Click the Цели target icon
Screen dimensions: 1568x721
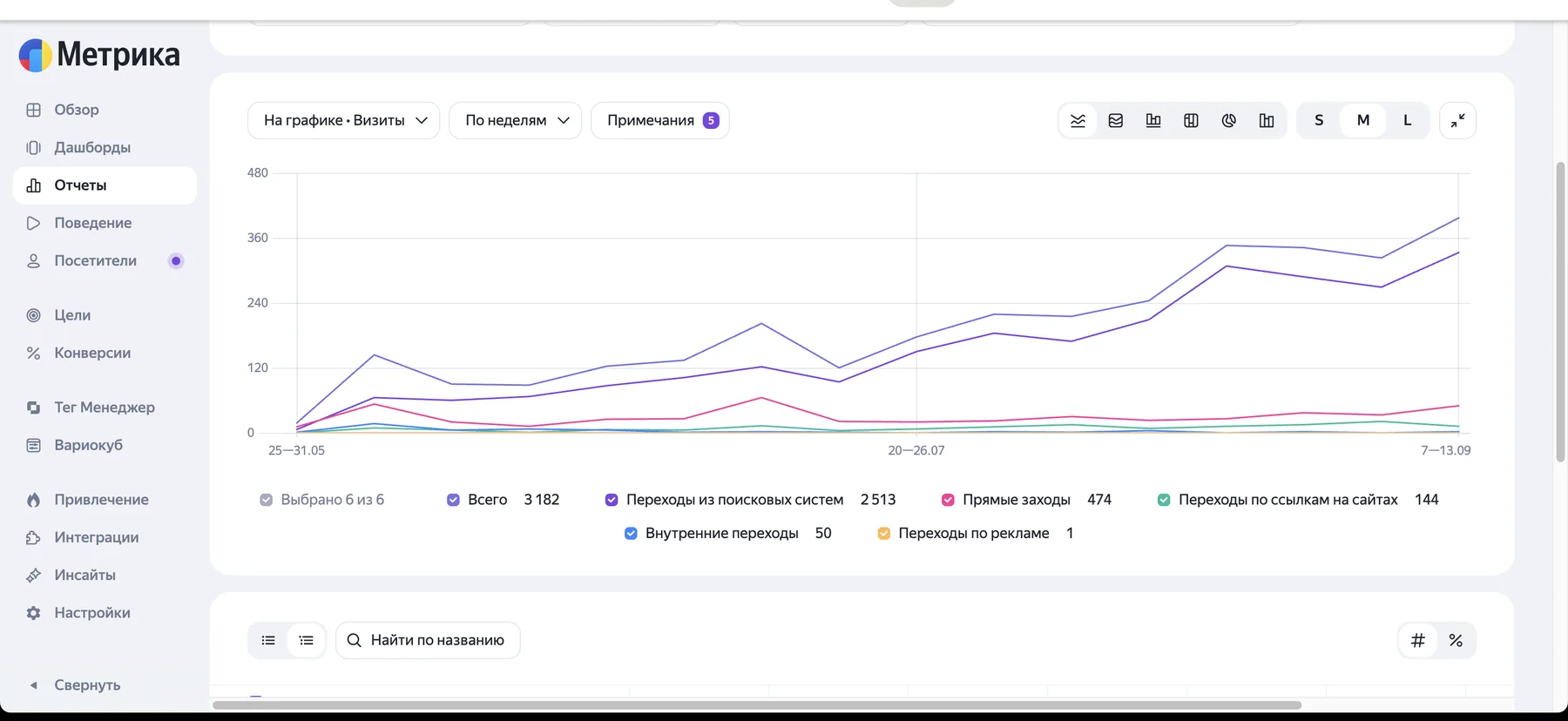pos(33,315)
